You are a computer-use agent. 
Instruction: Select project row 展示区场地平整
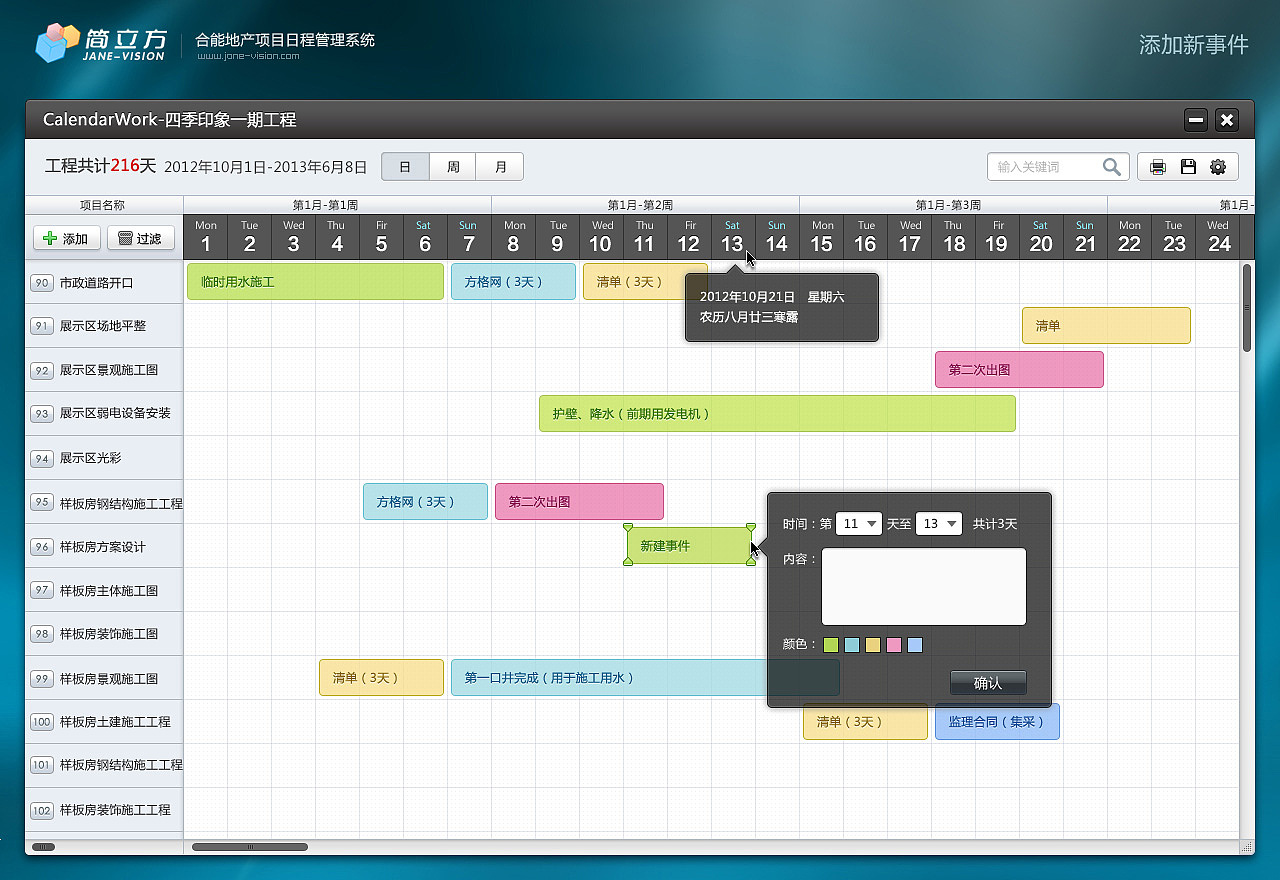104,326
